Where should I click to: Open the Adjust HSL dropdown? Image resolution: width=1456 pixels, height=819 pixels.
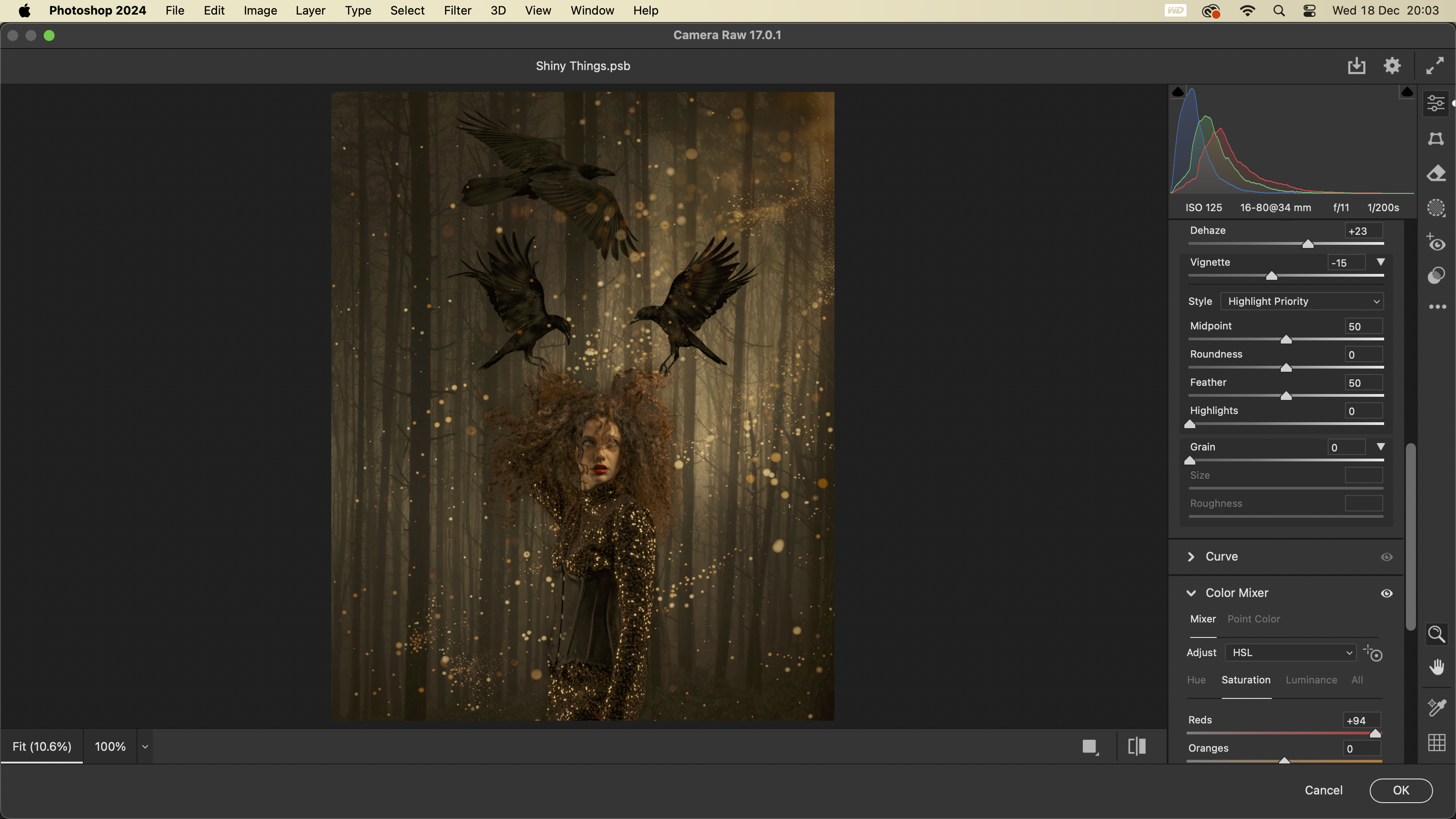coord(1290,652)
